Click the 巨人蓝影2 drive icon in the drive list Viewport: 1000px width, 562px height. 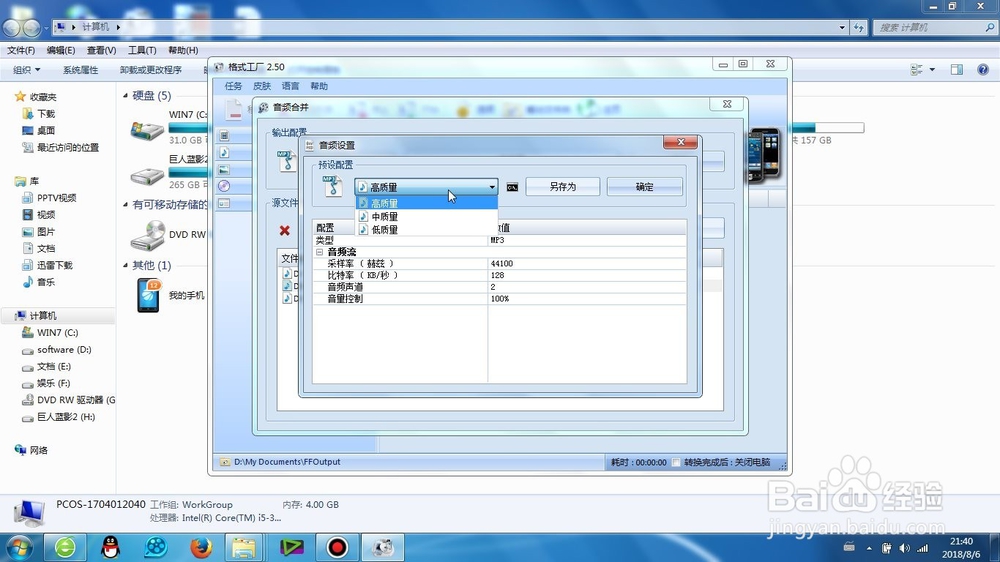(x=147, y=175)
